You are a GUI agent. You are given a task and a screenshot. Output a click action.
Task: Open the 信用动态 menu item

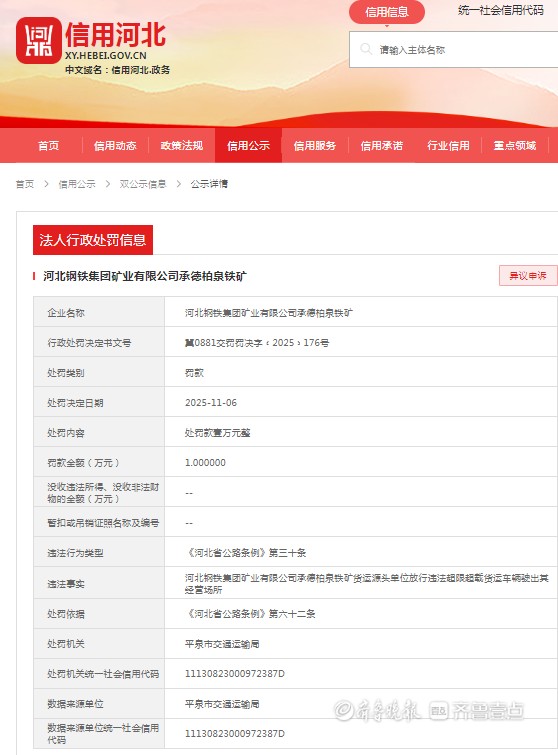[115, 145]
